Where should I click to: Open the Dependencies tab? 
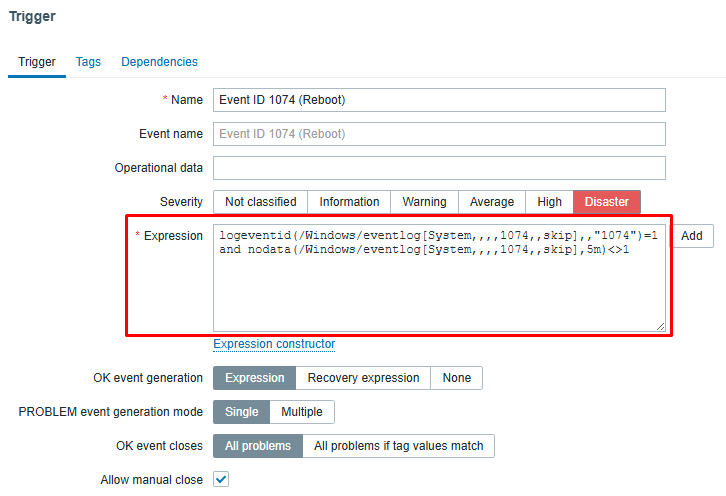[x=159, y=62]
